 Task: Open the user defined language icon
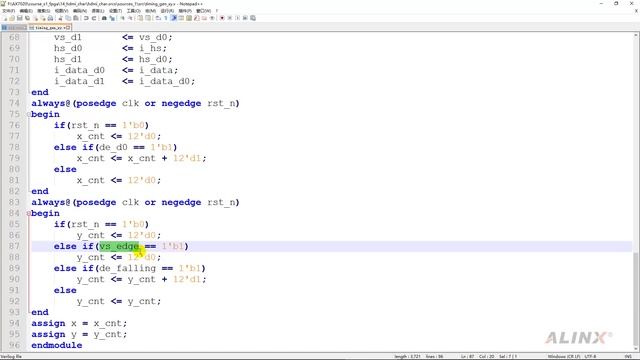[x=181, y=18]
